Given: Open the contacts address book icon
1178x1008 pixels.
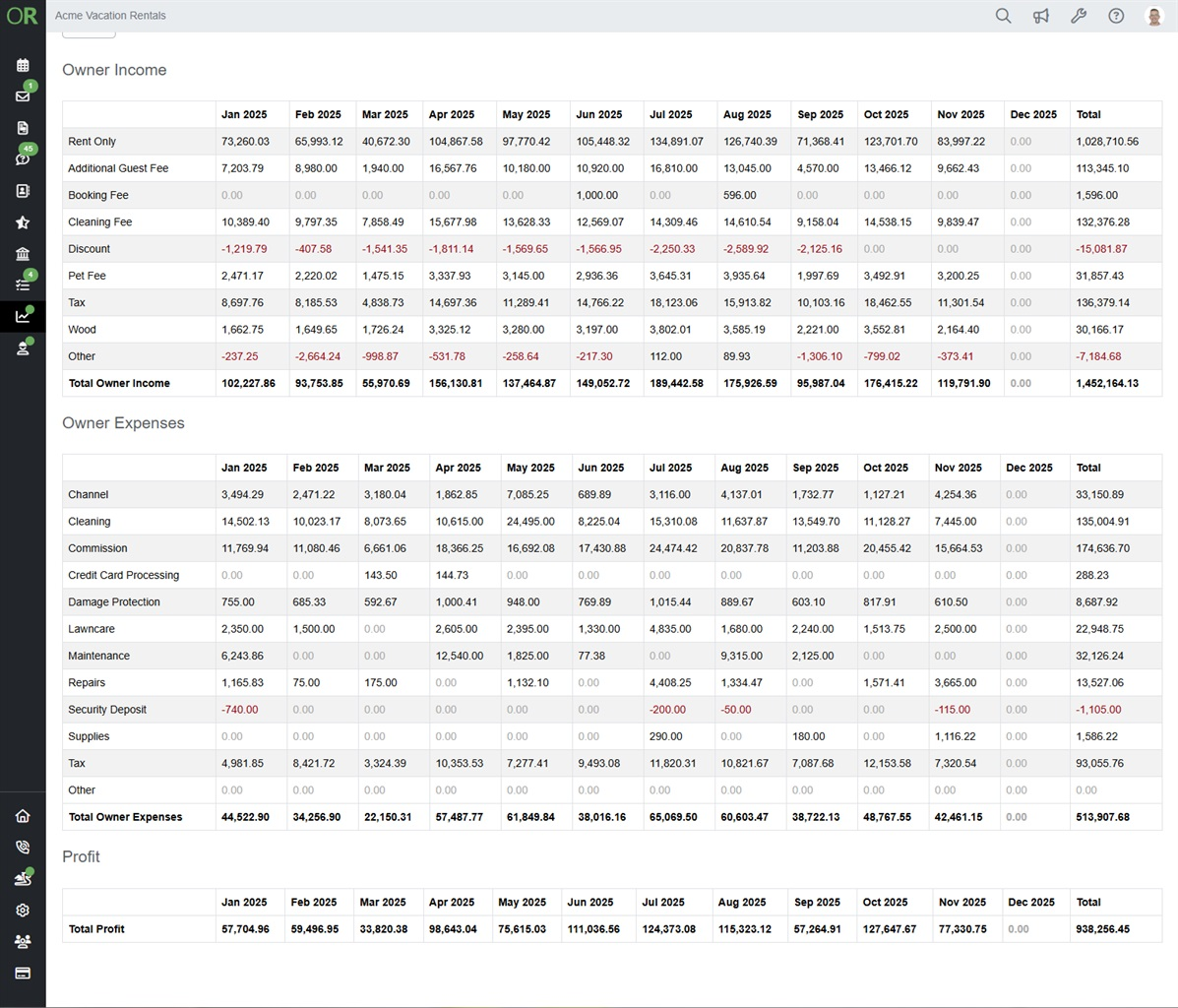Looking at the screenshot, I should (x=23, y=191).
